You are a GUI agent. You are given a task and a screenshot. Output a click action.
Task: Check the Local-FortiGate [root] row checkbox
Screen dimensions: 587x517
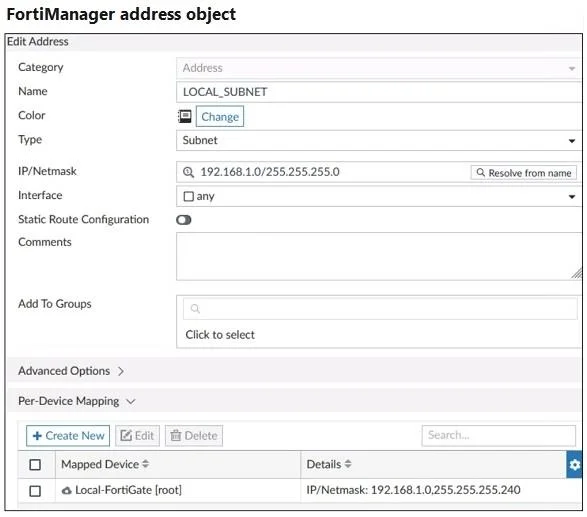pos(35,491)
